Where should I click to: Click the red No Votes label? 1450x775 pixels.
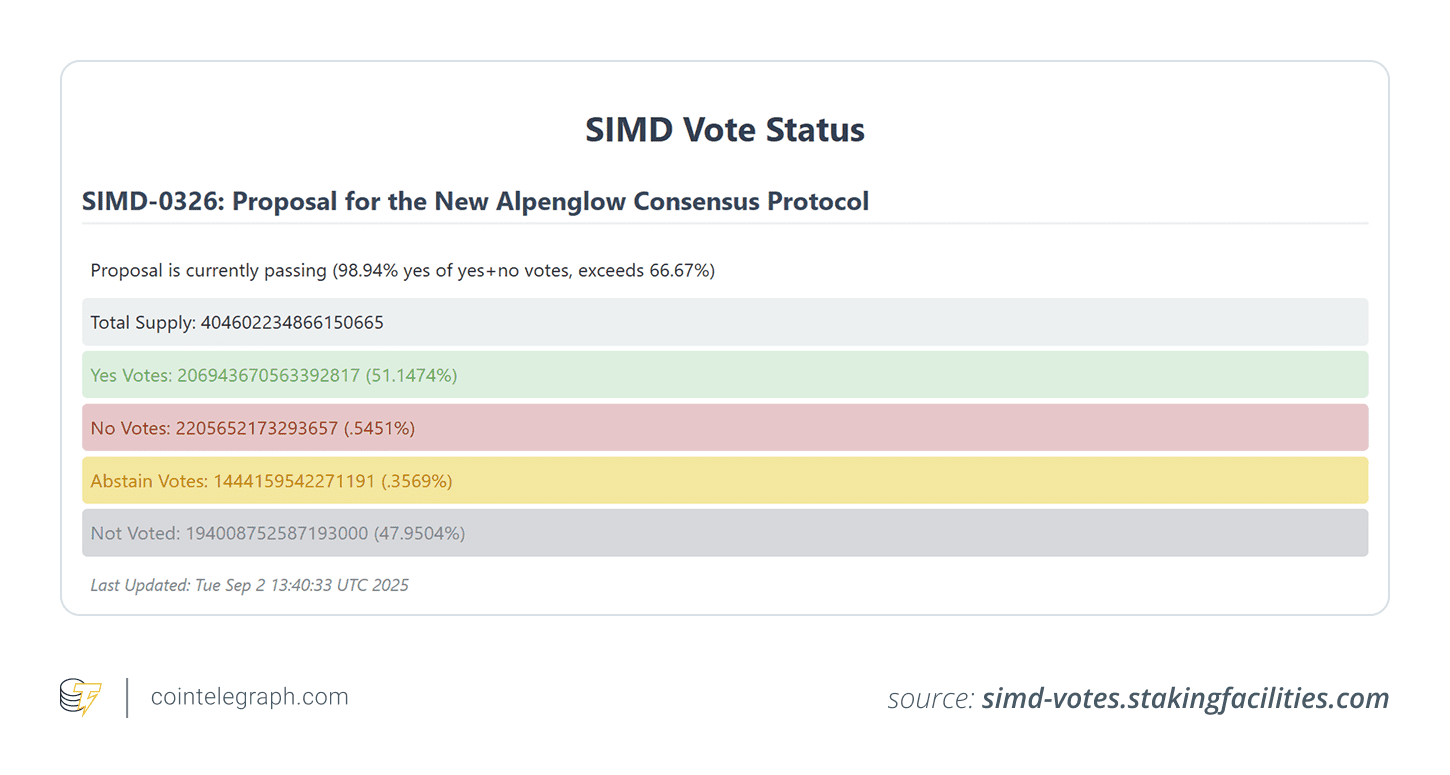pos(131,428)
